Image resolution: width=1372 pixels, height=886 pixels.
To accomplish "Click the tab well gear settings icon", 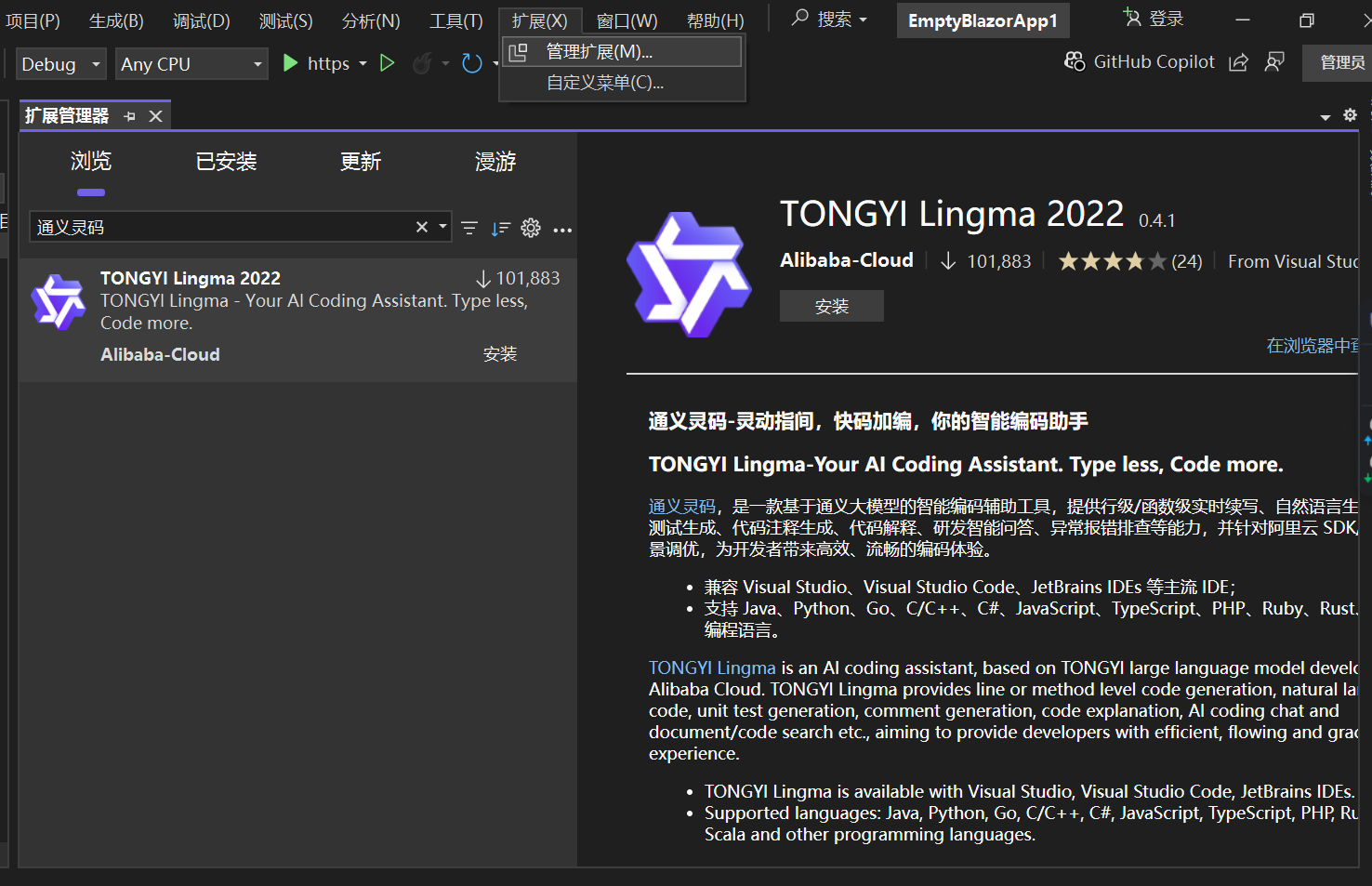I will point(1351,115).
